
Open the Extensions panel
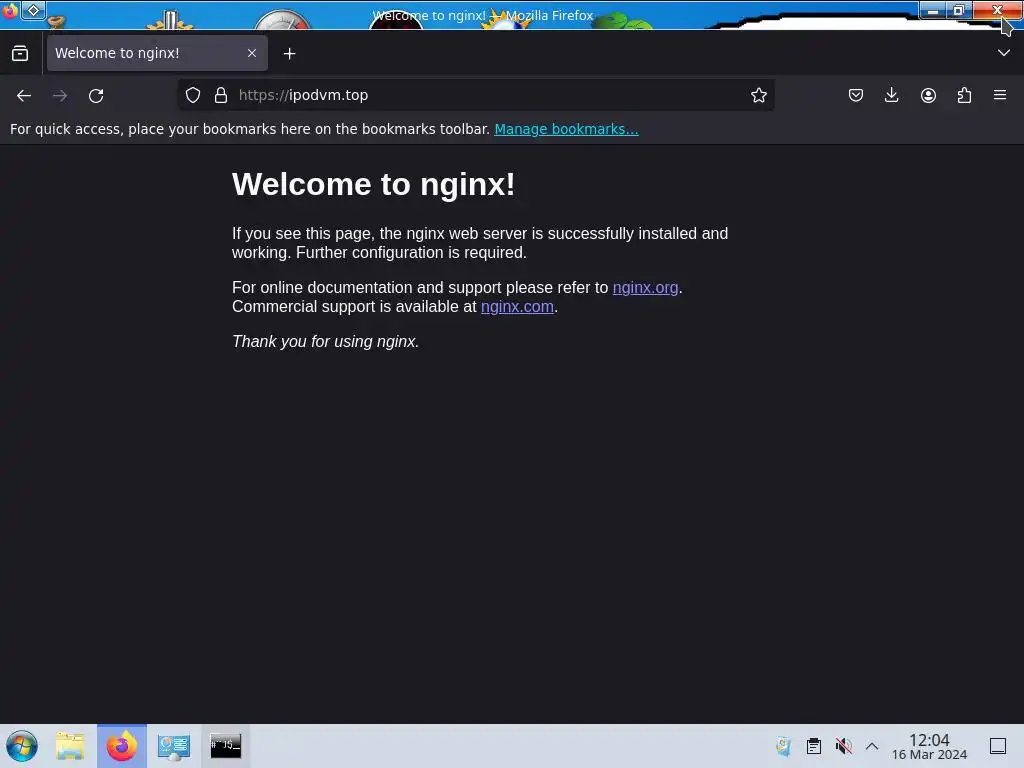point(964,95)
